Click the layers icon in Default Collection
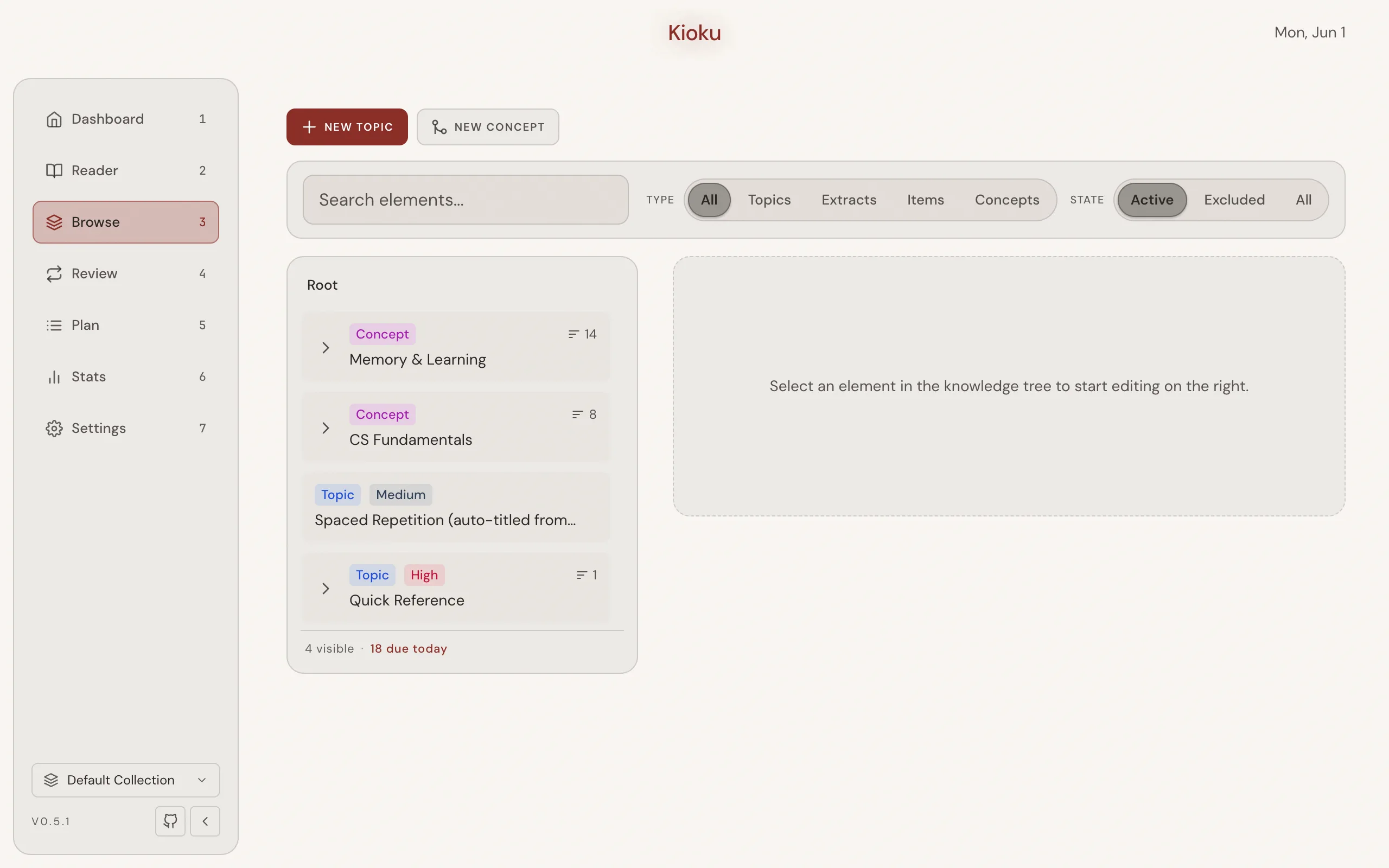The width and height of the screenshot is (1389, 868). 51,780
